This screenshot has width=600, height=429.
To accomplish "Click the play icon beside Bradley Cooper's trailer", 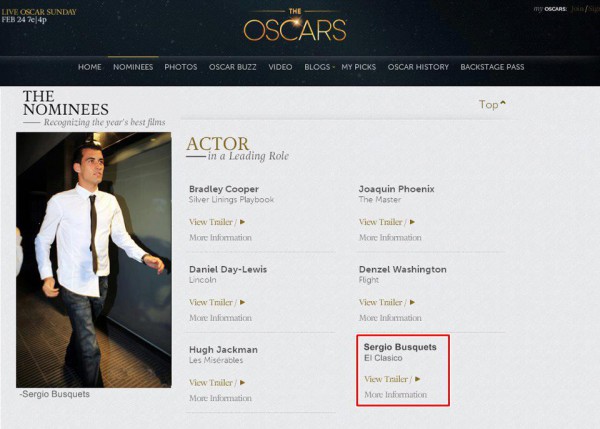I will [x=242, y=222].
